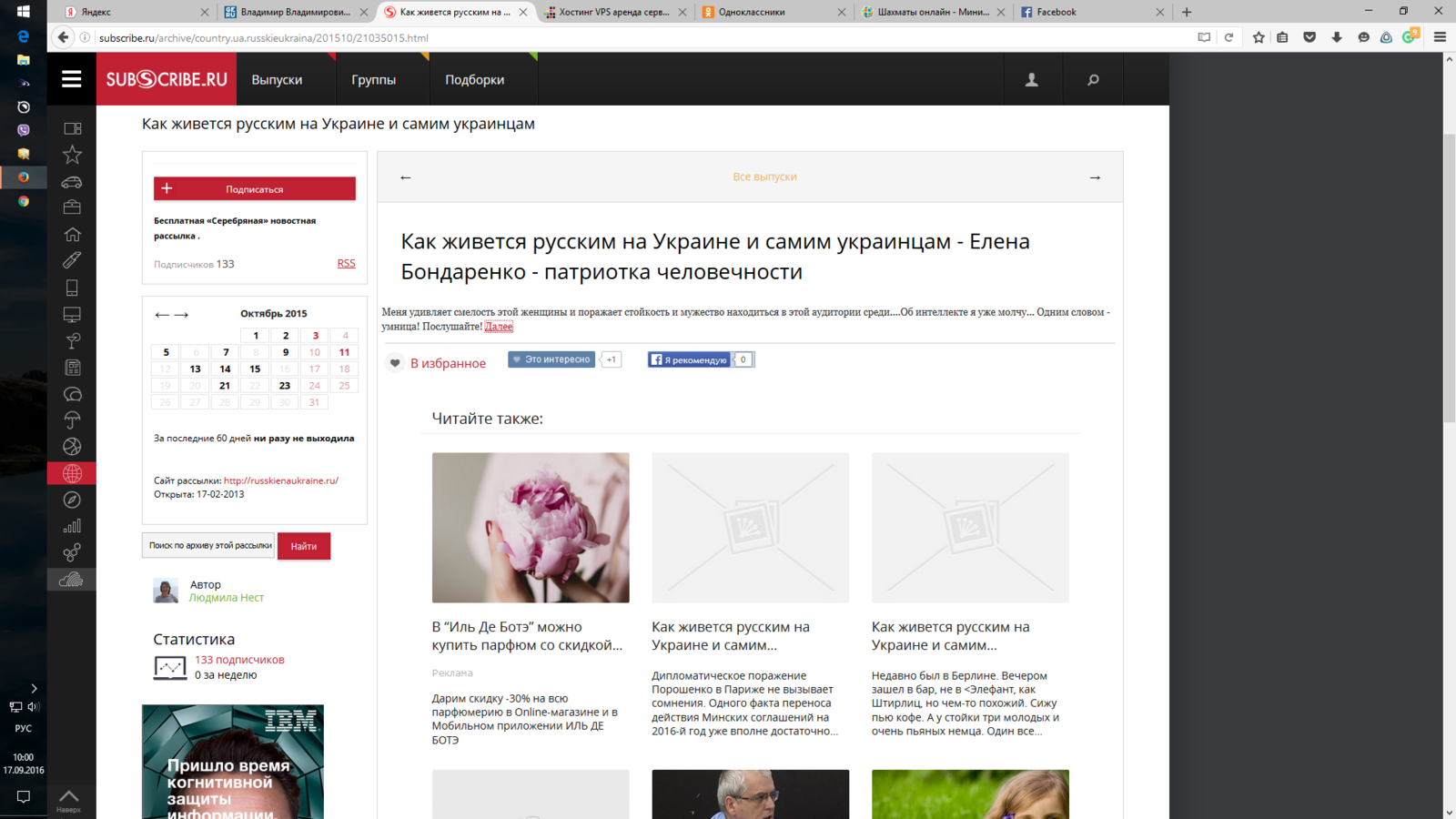
Task: Open the 'Далее' read more link
Action: 499,327
